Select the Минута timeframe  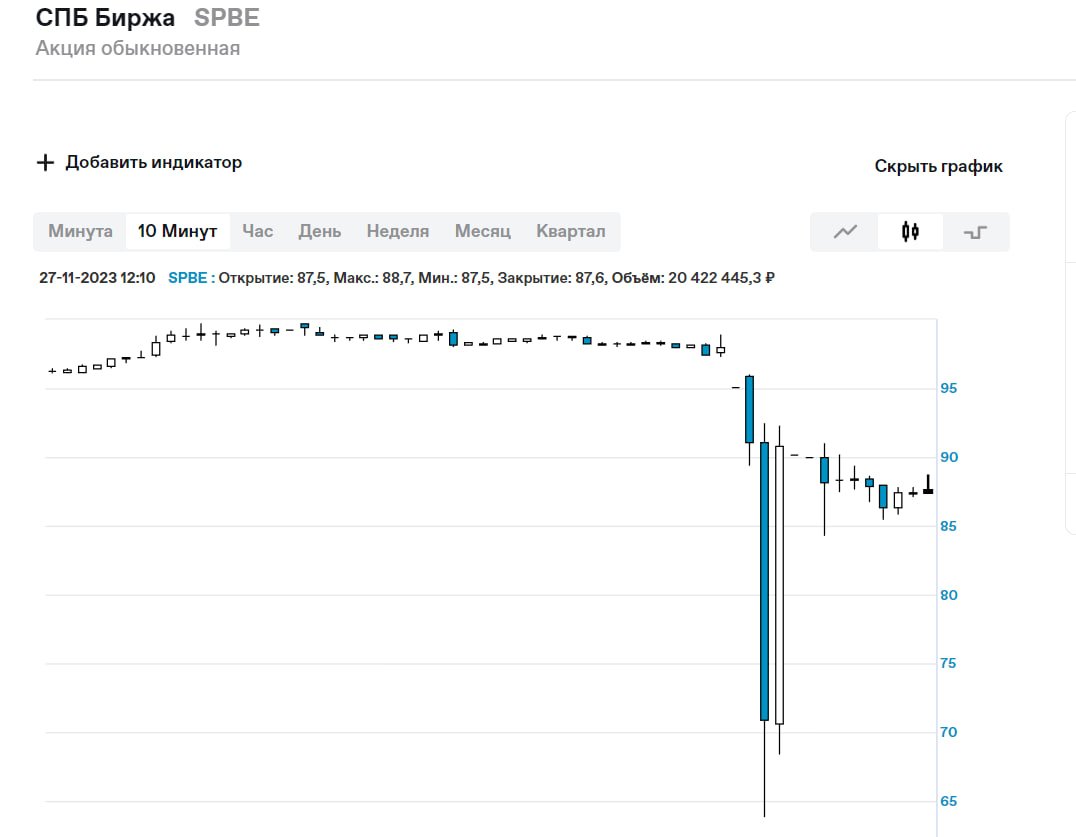click(80, 231)
